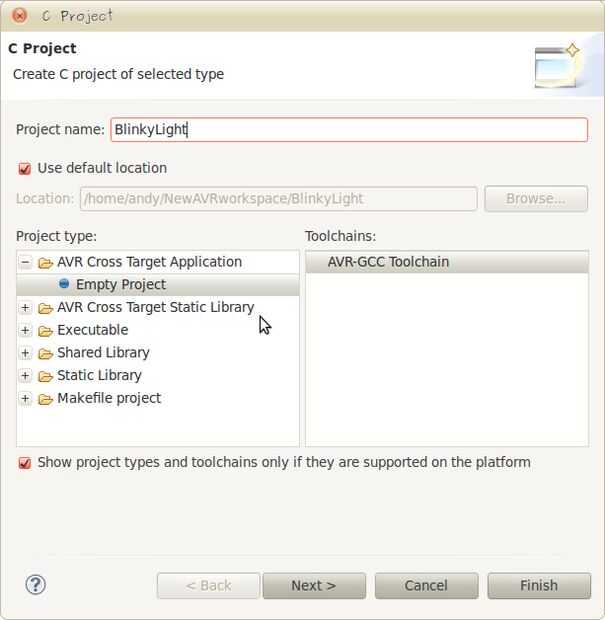
Task: Expand the Shared Library node
Action: (x=25, y=353)
